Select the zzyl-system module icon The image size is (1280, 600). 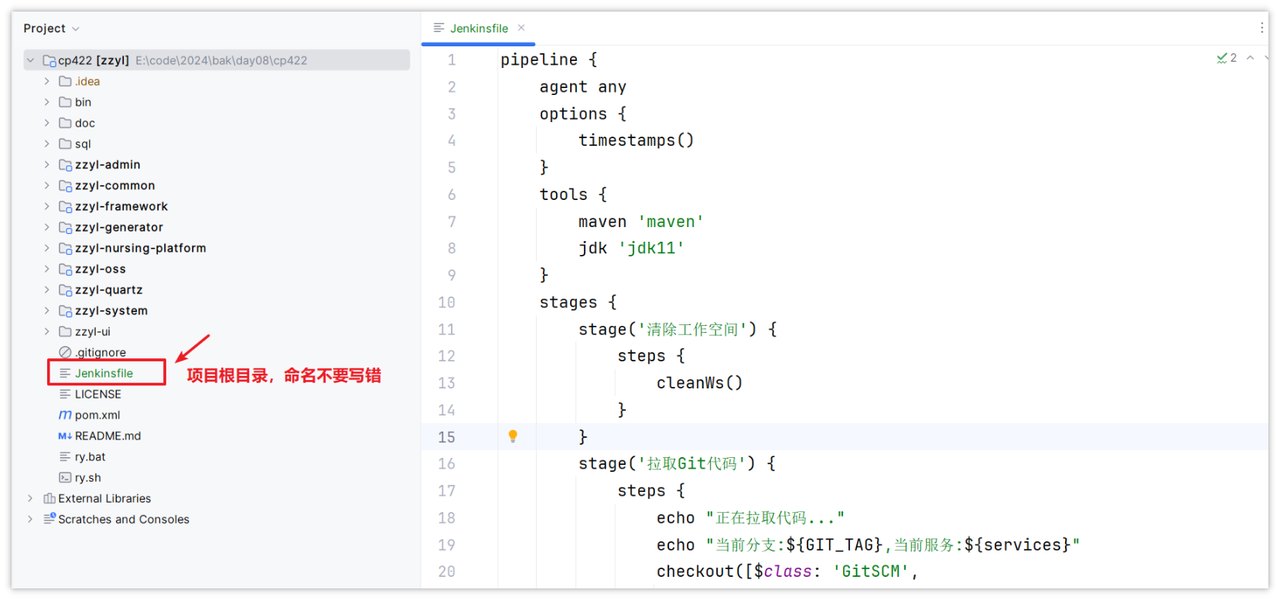tap(65, 311)
